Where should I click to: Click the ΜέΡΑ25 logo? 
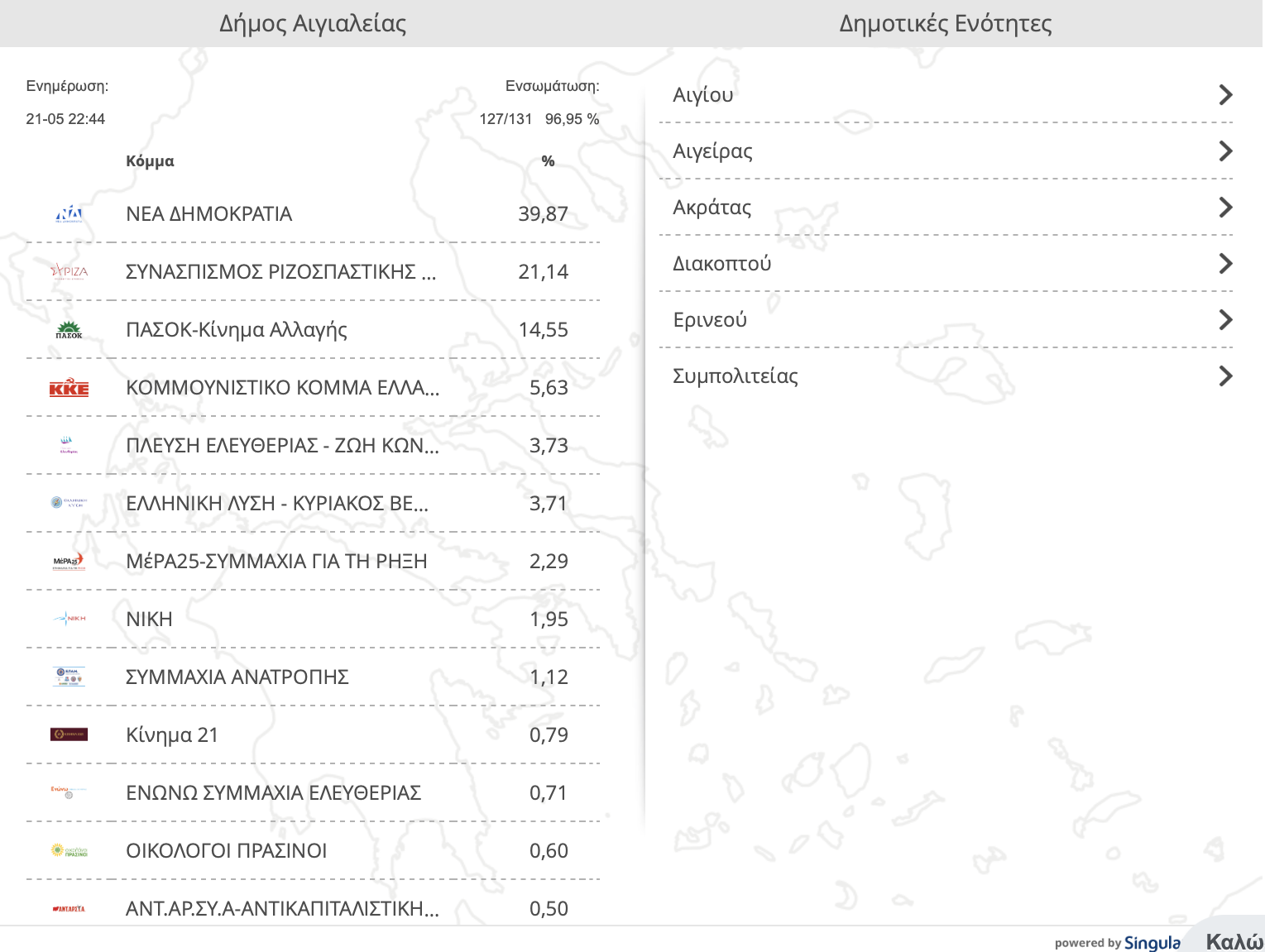point(69,561)
